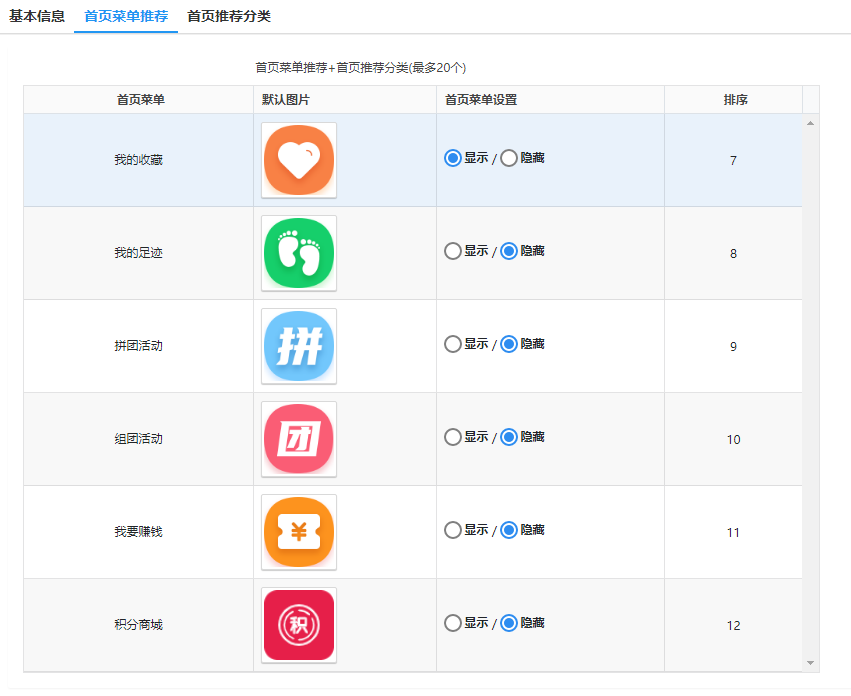Click the orange yen coupon 我要赚钱 icon
Screen dimensions: 851x696
click(x=298, y=532)
